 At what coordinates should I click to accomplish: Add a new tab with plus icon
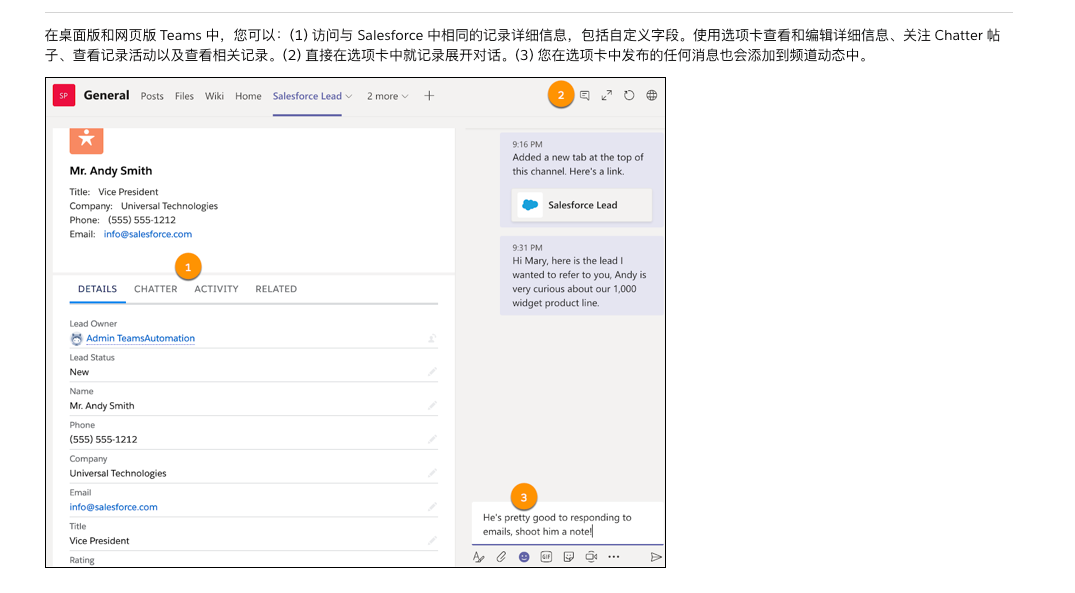[x=429, y=96]
